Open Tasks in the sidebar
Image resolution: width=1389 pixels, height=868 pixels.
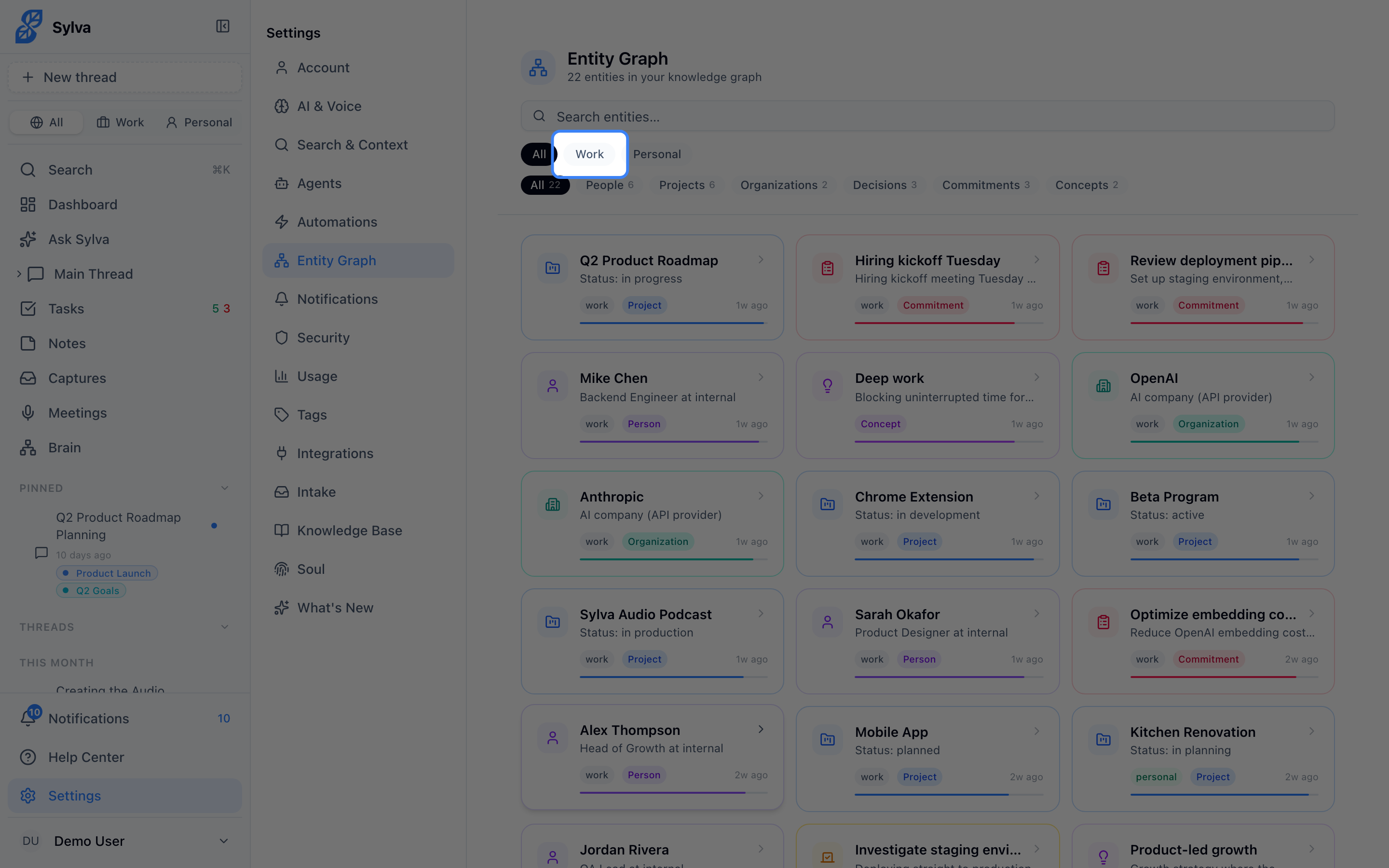point(125,309)
